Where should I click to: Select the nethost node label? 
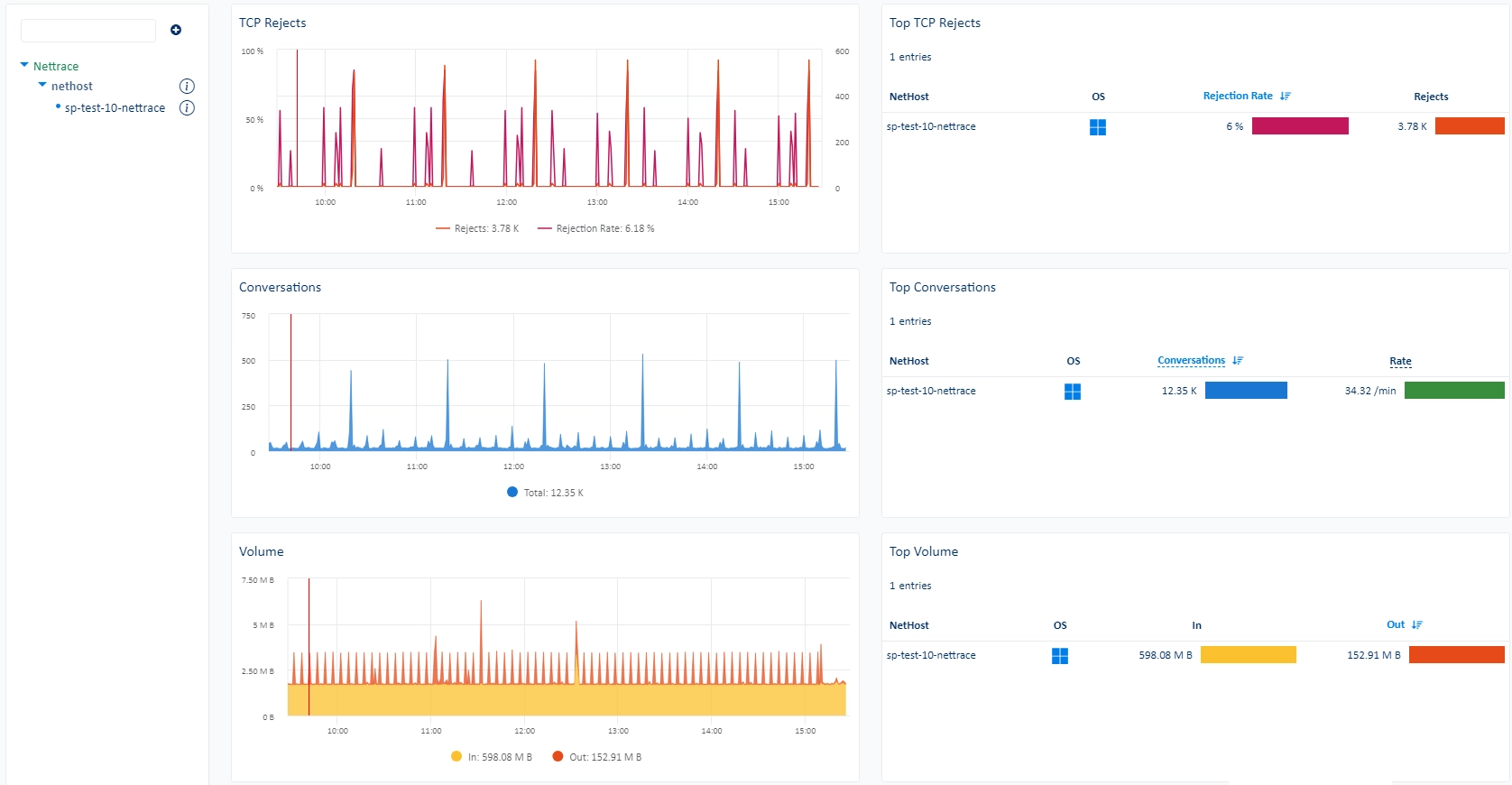[72, 87]
